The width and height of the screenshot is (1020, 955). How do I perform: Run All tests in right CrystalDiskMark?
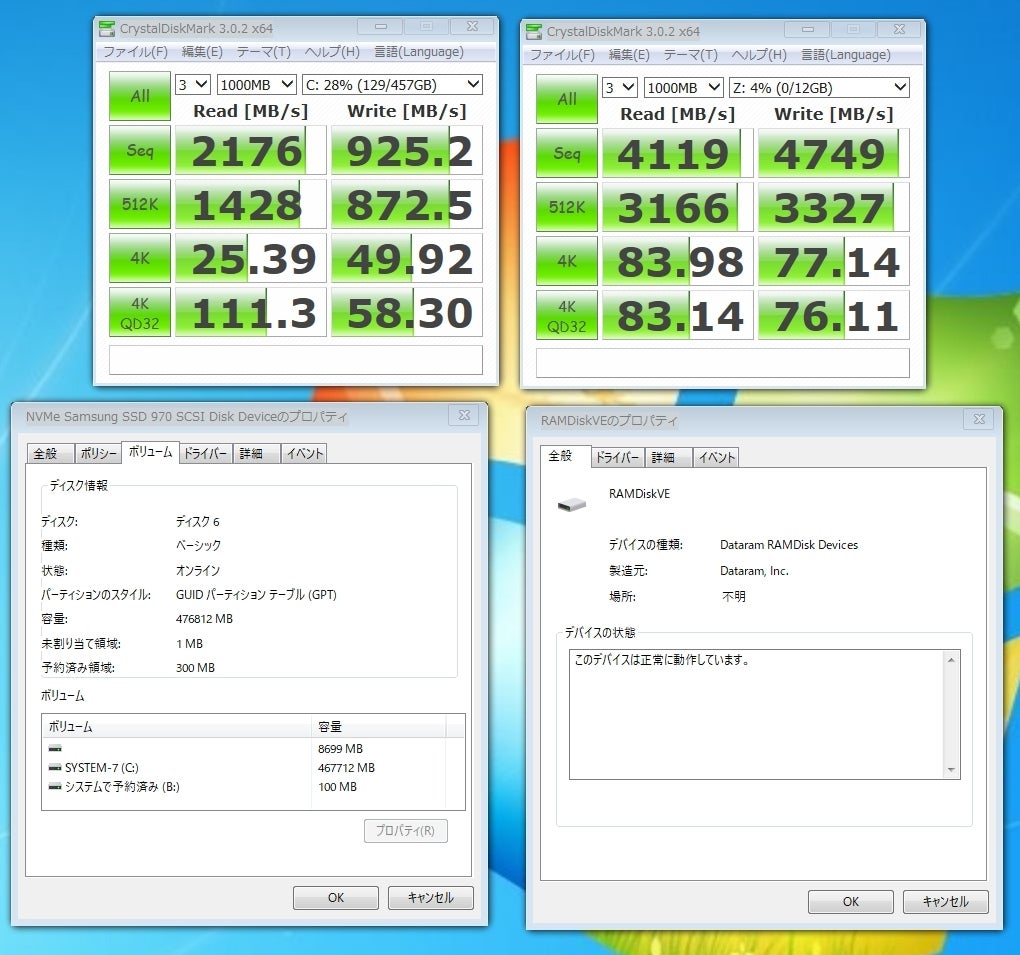[567, 99]
